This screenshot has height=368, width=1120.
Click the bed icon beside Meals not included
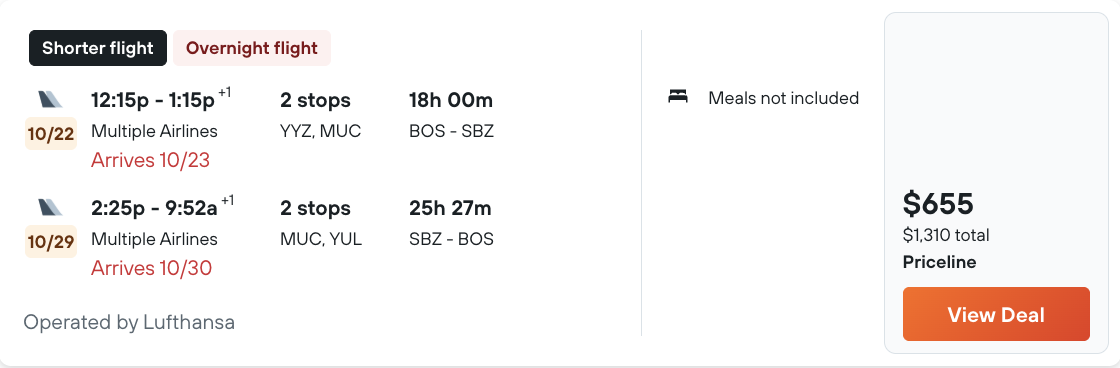click(x=678, y=96)
